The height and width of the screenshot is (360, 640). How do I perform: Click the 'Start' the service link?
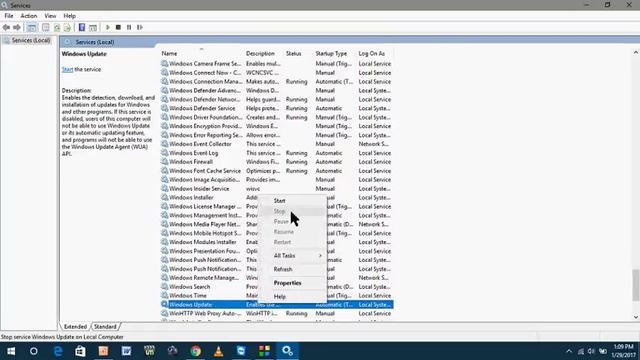[67, 69]
